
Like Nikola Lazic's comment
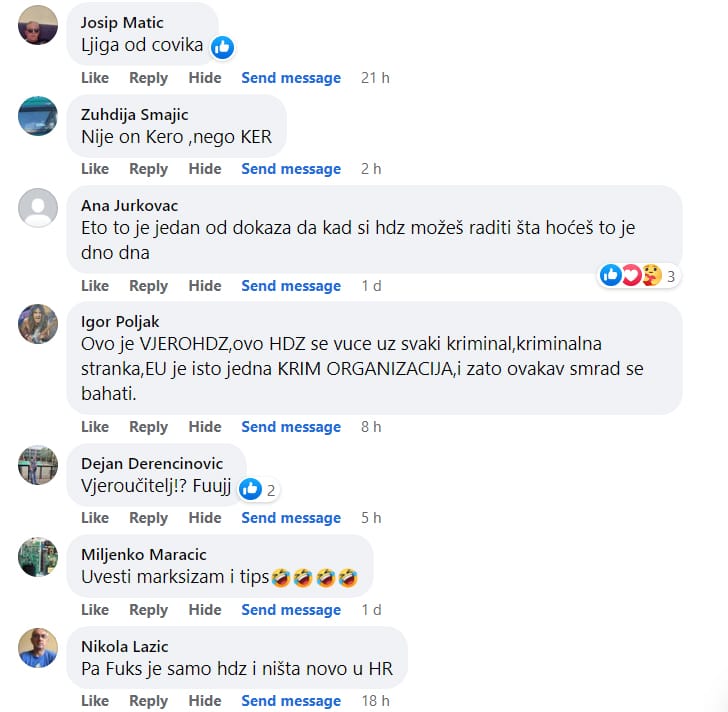click(x=95, y=701)
